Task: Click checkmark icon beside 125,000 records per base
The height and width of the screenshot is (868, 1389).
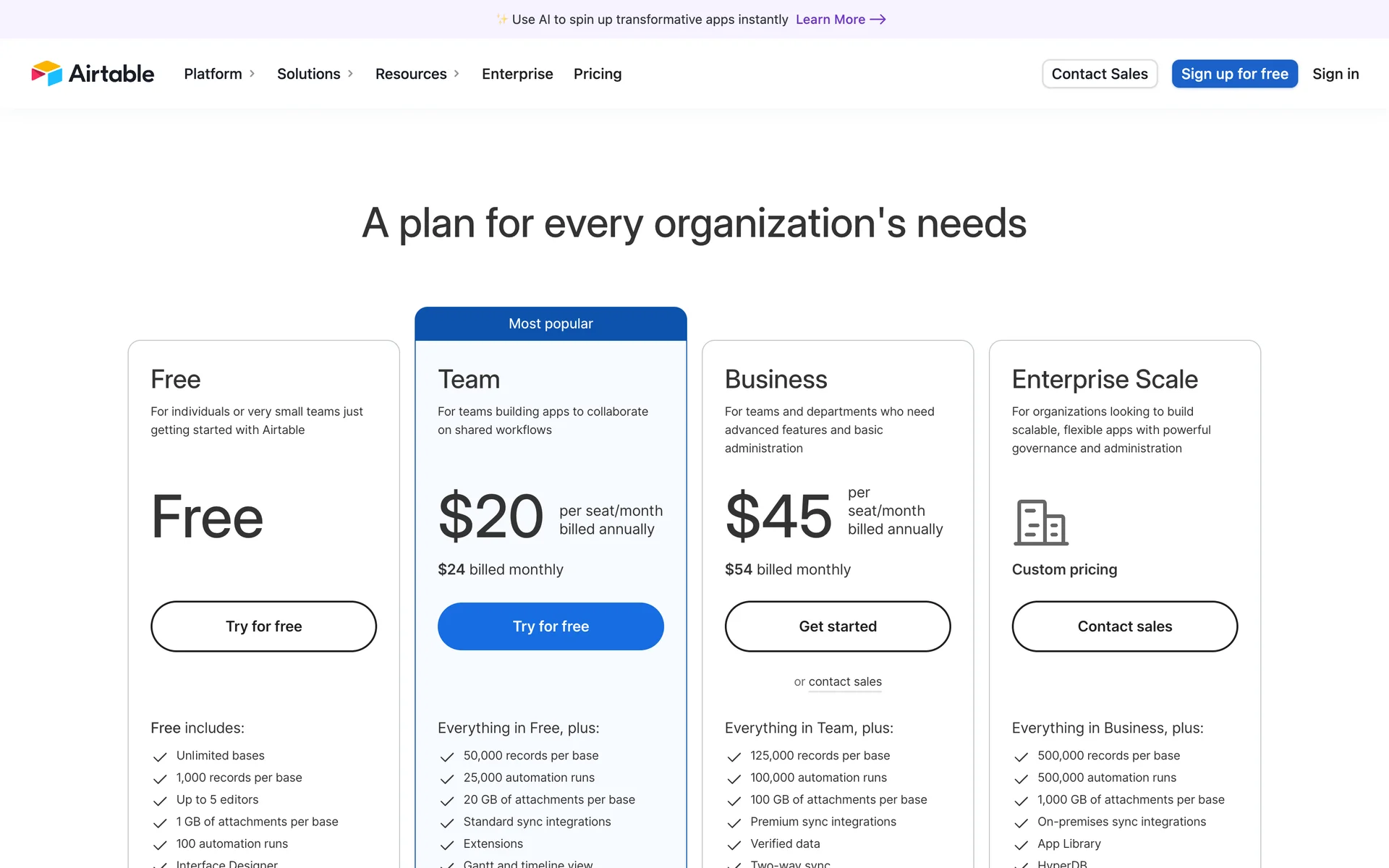Action: click(734, 757)
